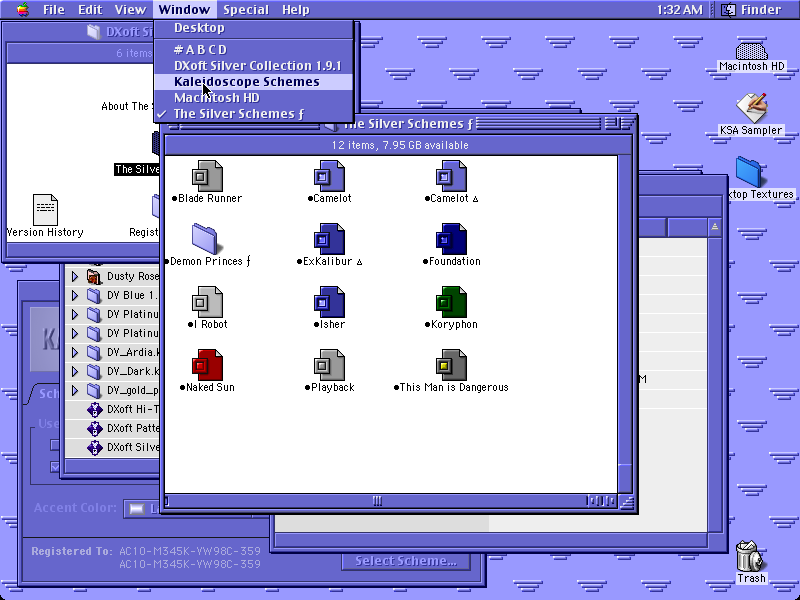Screen dimensions: 800x600
Task: Open the Apple menu icon
Action: [x=22, y=9]
